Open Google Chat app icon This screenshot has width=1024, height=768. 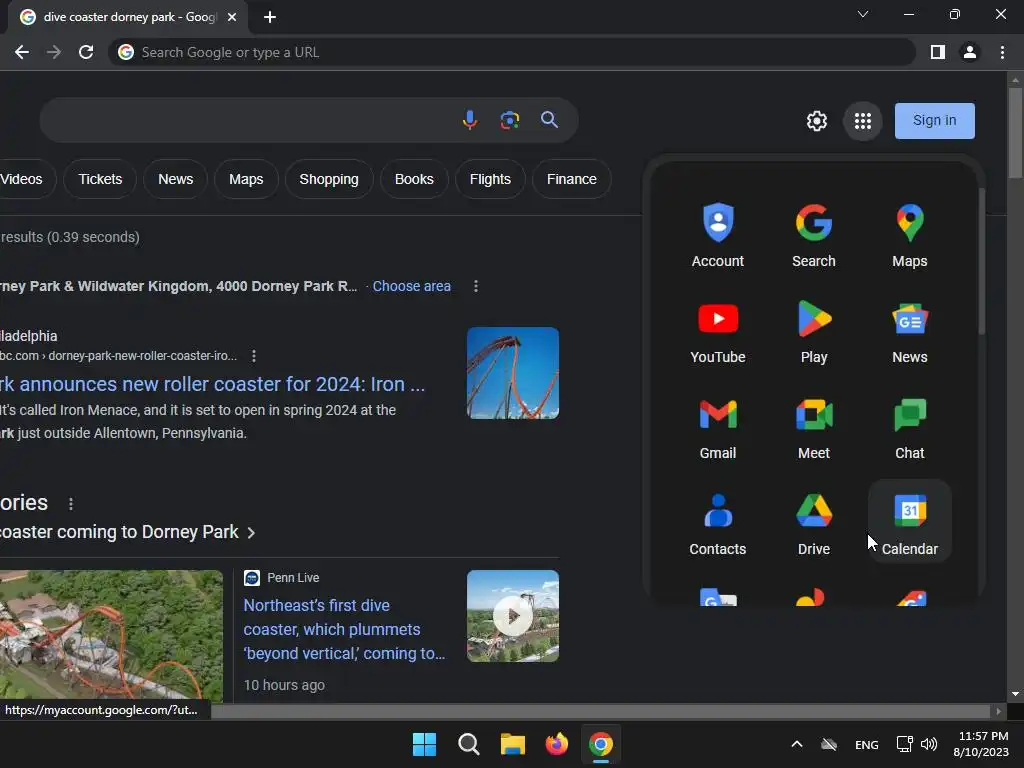pyautogui.click(x=910, y=427)
